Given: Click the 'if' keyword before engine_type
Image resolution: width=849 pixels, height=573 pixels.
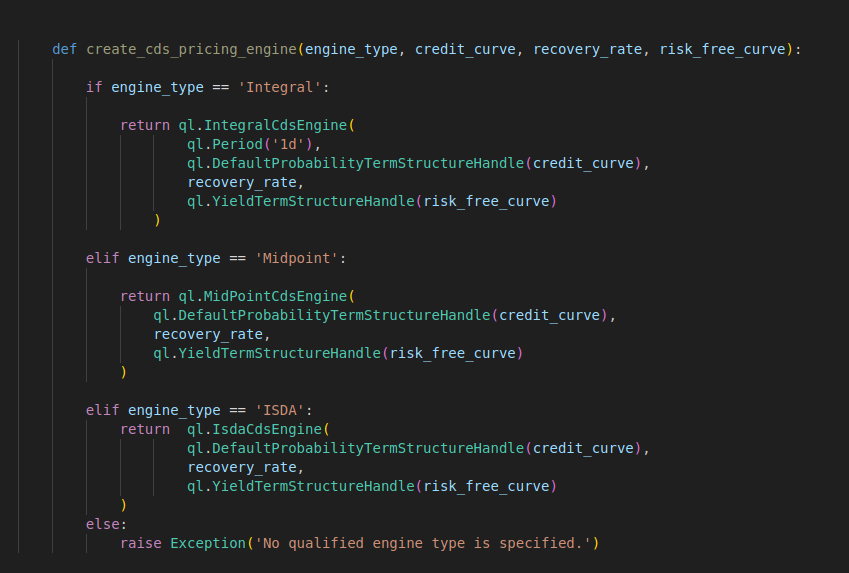Looking at the screenshot, I should click(94, 87).
